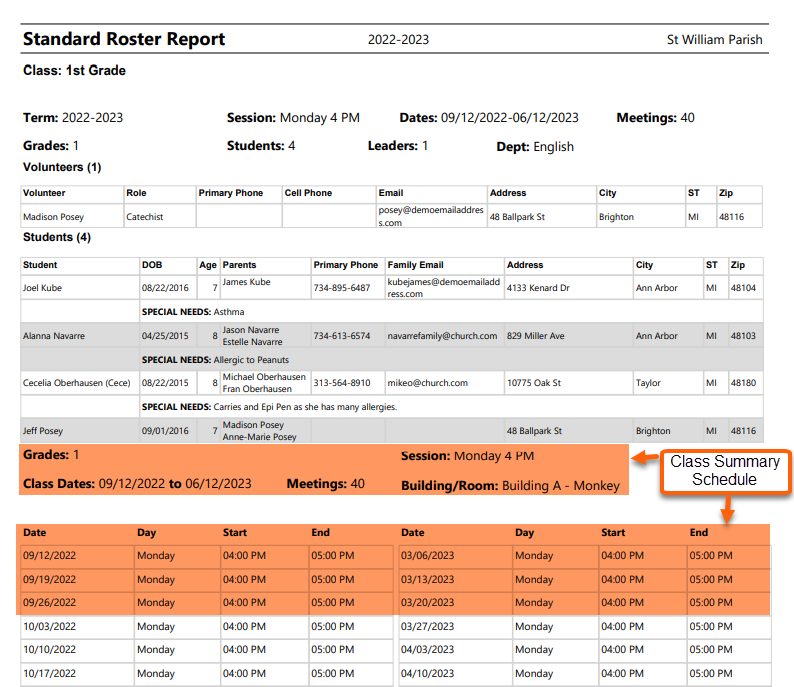Viewport: 794px width, 687px height.
Task: Select address 4133 Kenard Dr
Action: (x=538, y=288)
